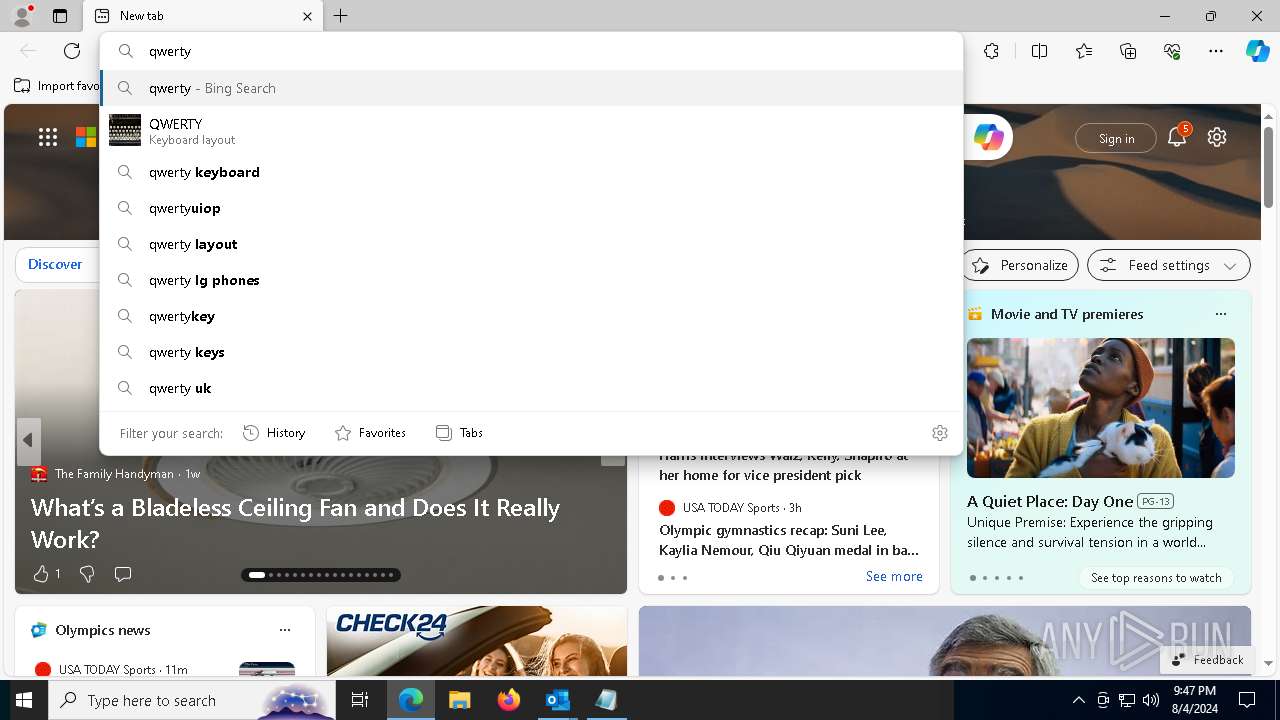The width and height of the screenshot is (1280, 720).
Task: Filter search by History
Action: tap(274, 433)
